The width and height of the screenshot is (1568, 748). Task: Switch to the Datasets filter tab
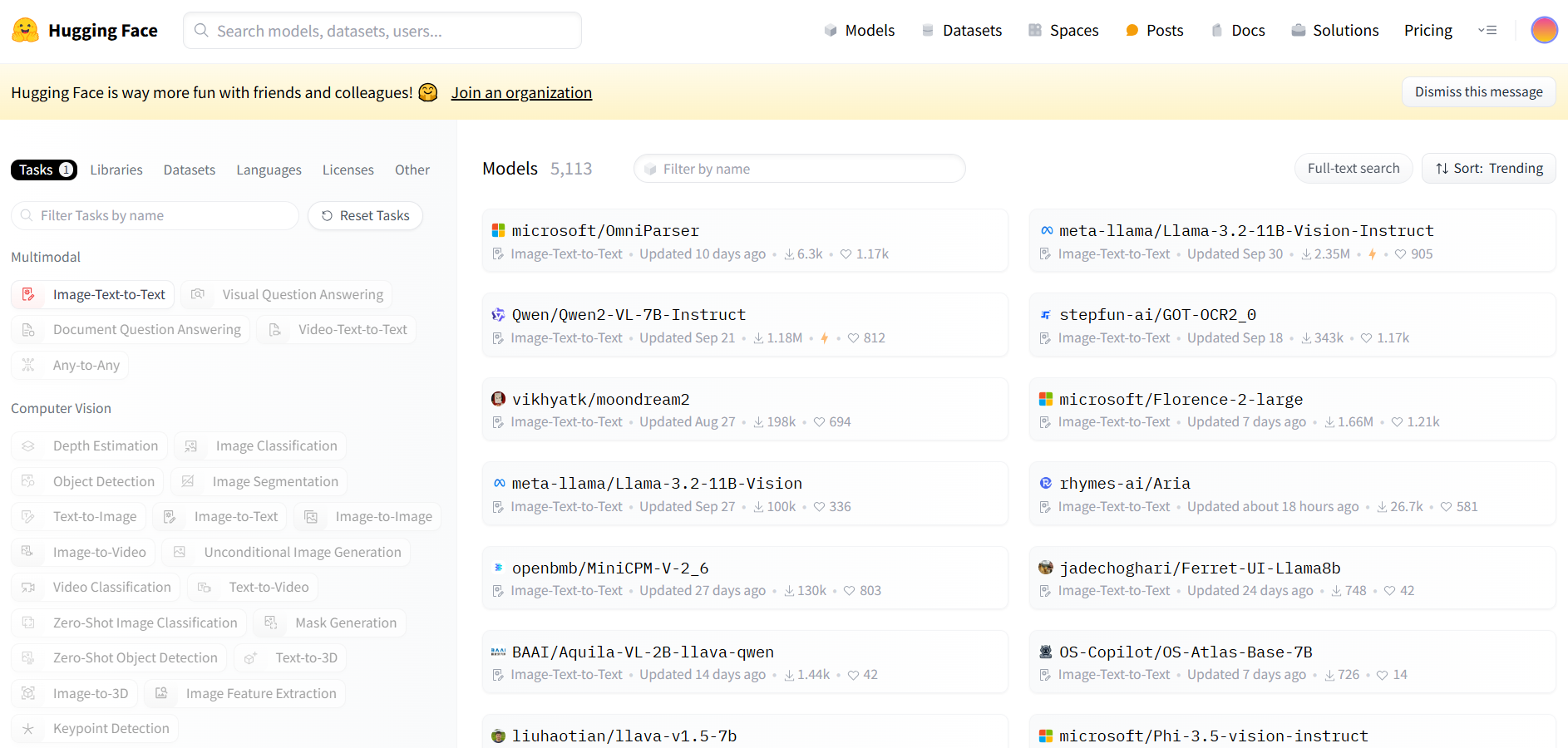pos(190,170)
